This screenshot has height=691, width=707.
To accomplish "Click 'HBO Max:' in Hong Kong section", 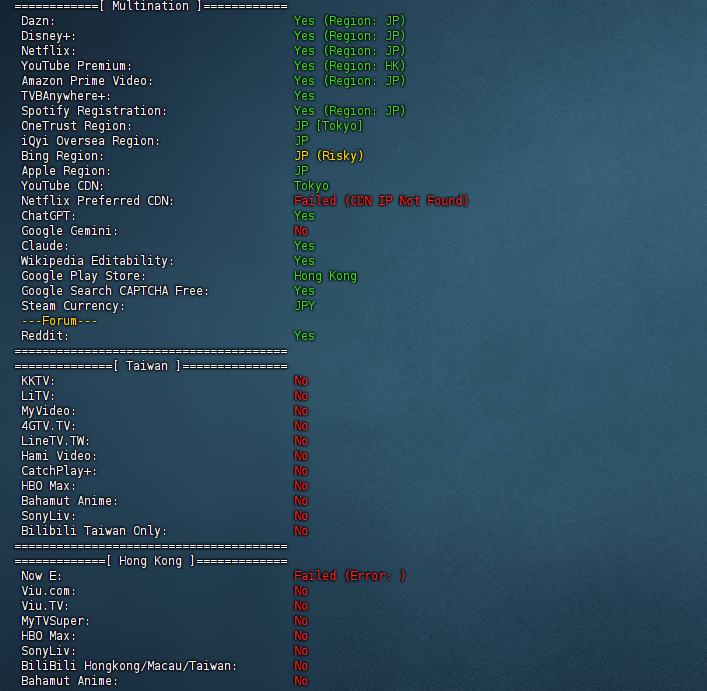I will 48,636.
